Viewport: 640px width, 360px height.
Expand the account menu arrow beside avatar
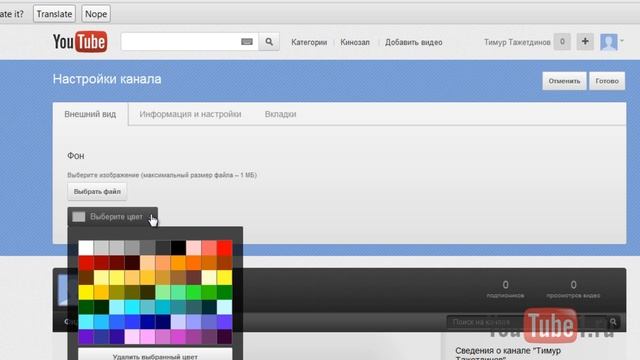[622, 40]
